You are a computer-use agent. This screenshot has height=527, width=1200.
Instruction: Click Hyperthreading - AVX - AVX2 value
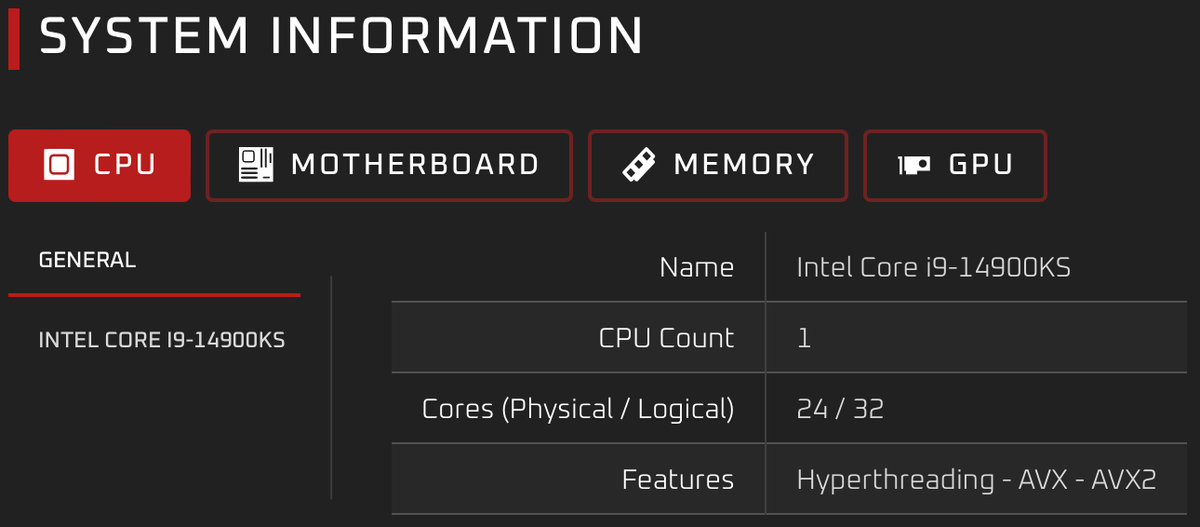(977, 480)
